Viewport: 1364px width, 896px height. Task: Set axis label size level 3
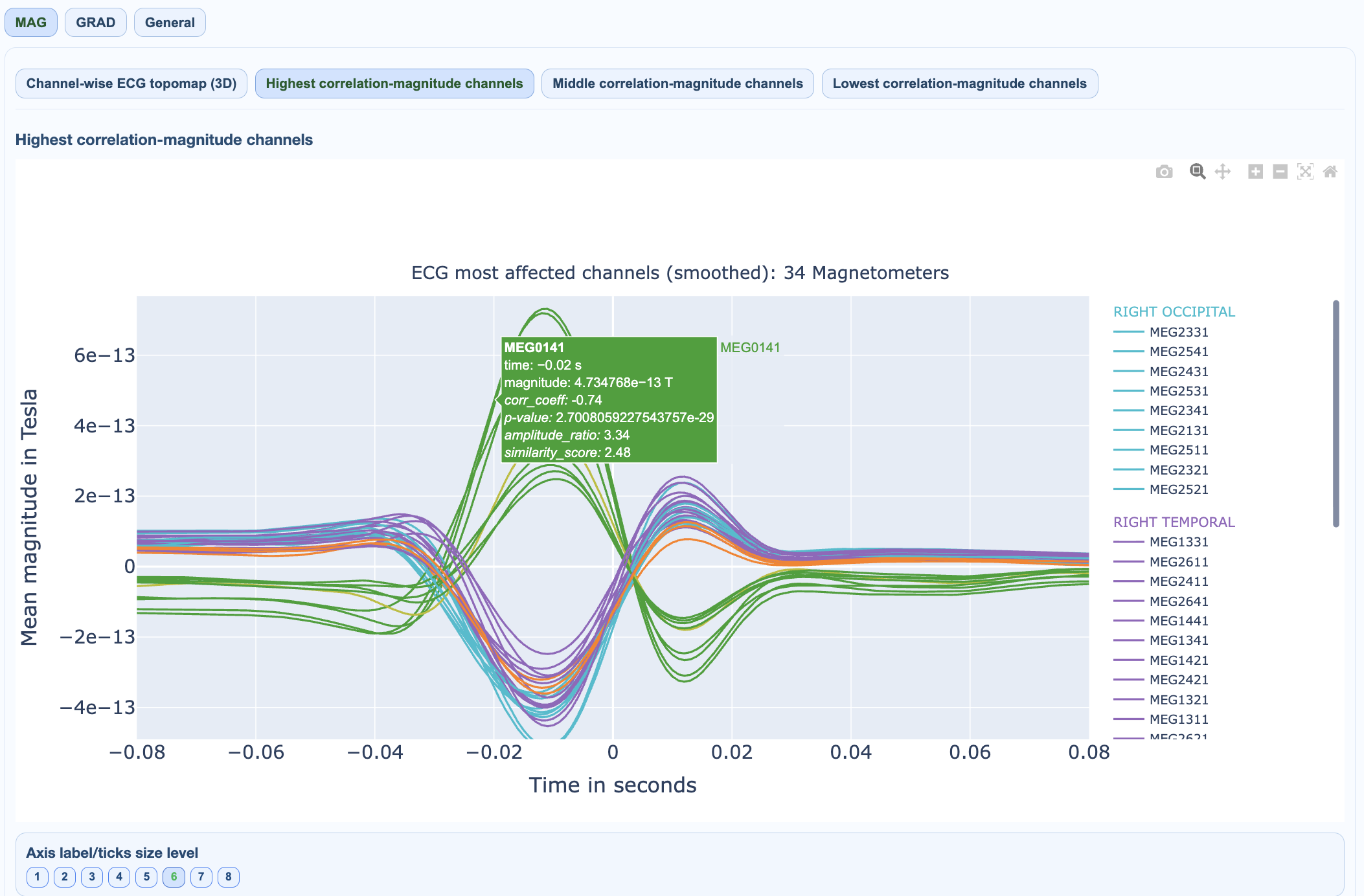(x=92, y=877)
